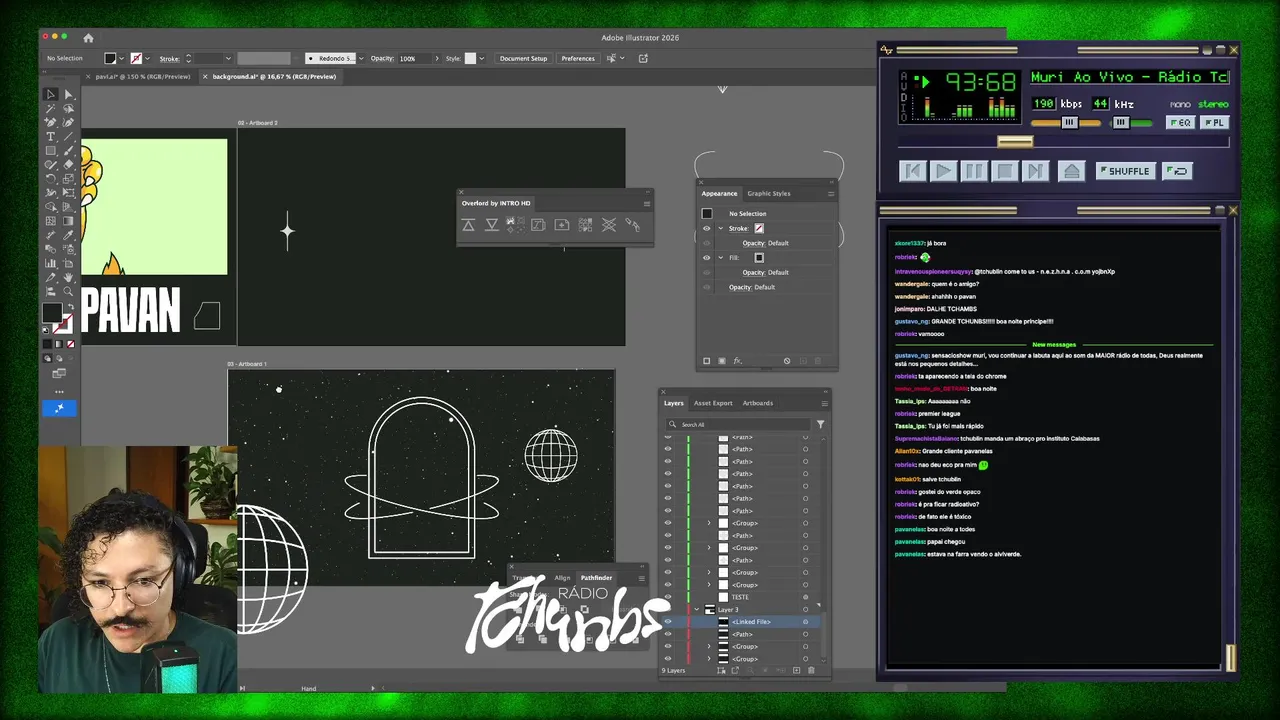Screen dimensions: 1280x720
Task: Collapse the Layer 3 layer
Action: [696, 609]
